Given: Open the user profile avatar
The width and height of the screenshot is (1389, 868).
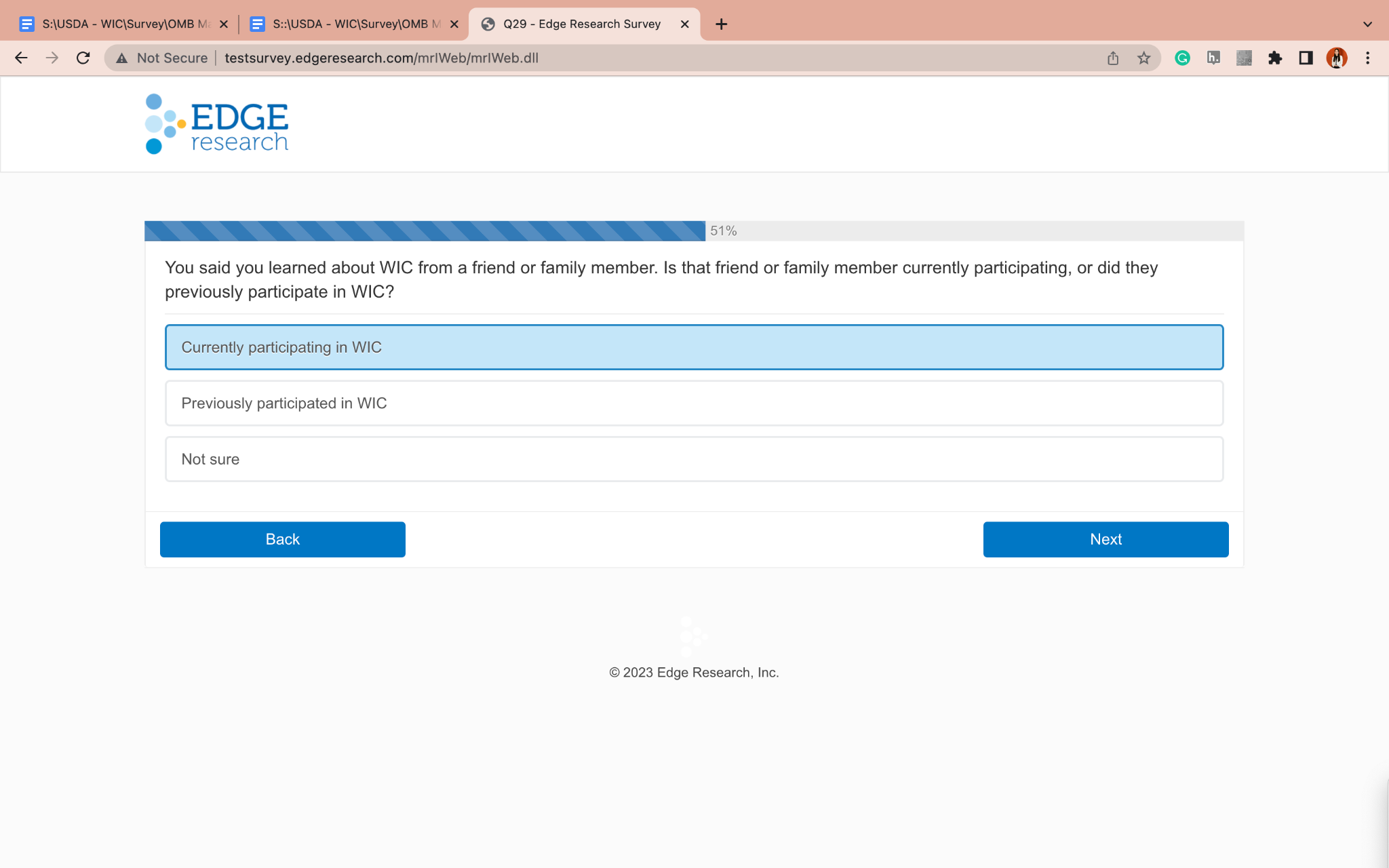Looking at the screenshot, I should [x=1336, y=58].
